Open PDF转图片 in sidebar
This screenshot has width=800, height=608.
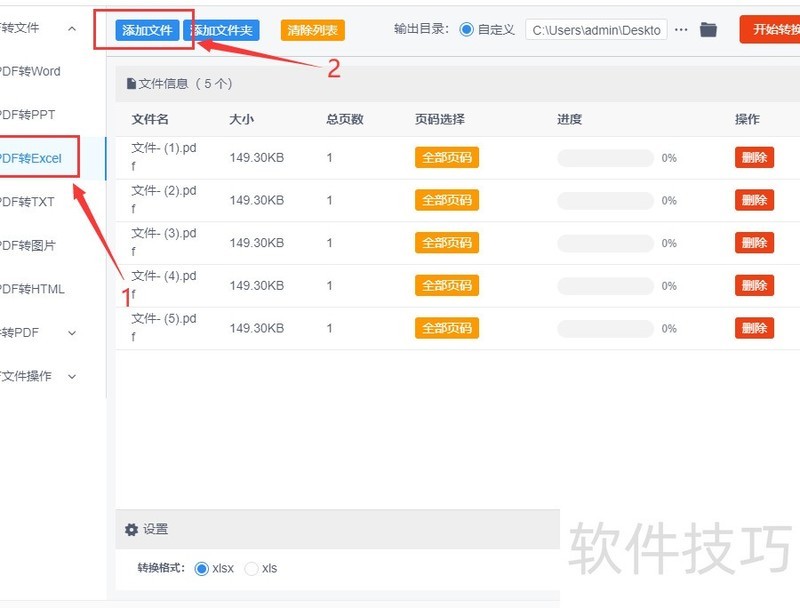[27, 245]
